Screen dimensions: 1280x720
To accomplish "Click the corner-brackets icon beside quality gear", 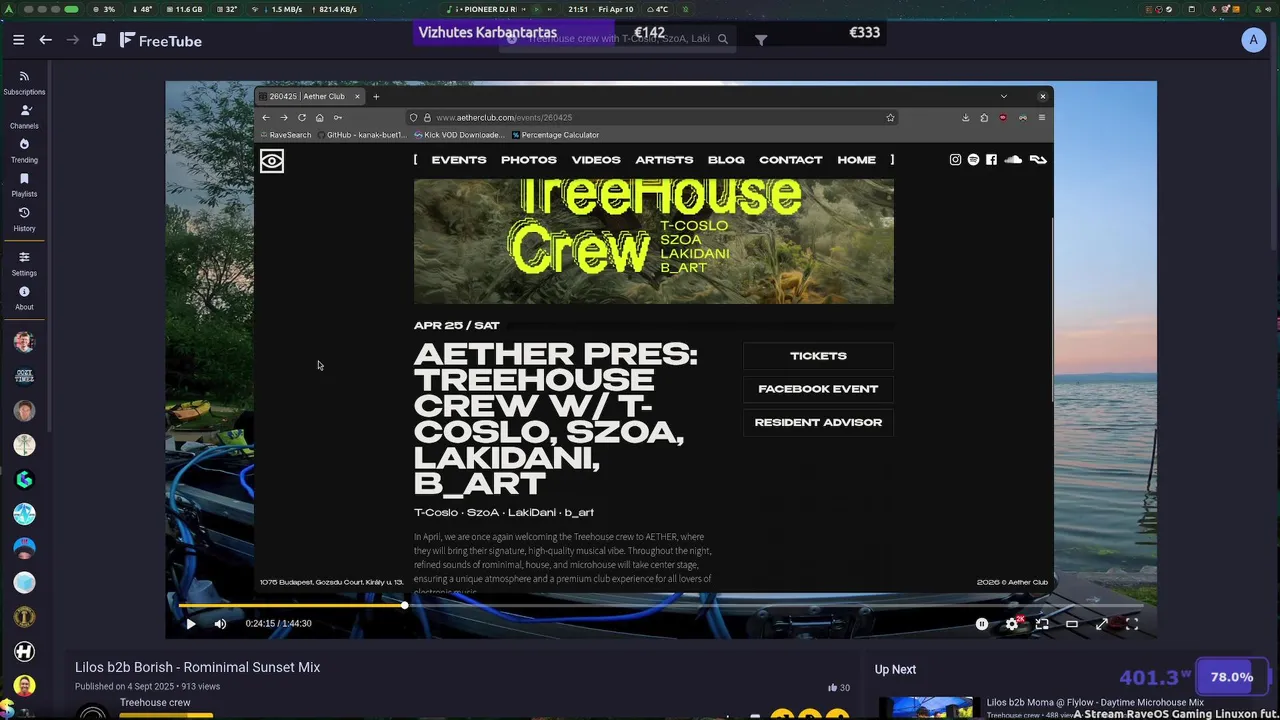I will pos(1042,624).
